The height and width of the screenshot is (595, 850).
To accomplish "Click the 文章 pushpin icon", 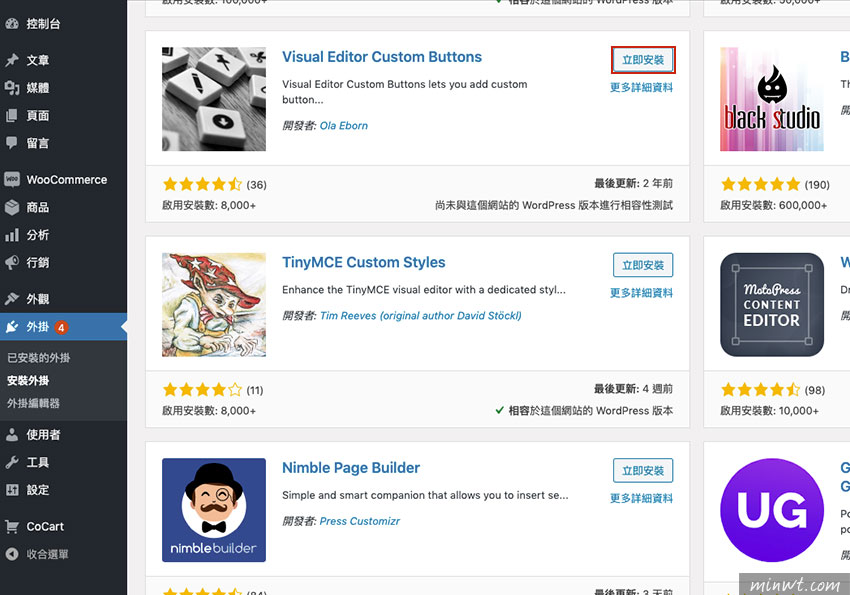I will (x=12, y=60).
